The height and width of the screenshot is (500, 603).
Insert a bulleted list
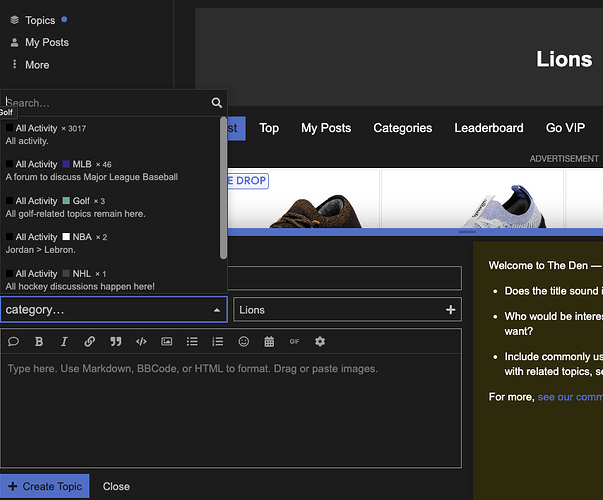click(x=192, y=342)
